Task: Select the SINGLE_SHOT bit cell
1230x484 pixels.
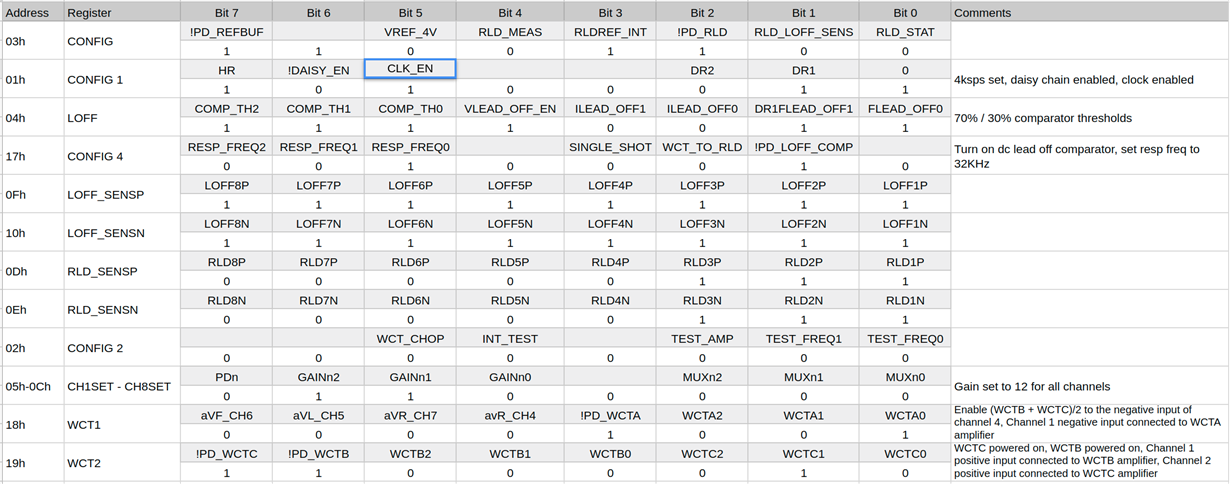Action: pos(611,147)
